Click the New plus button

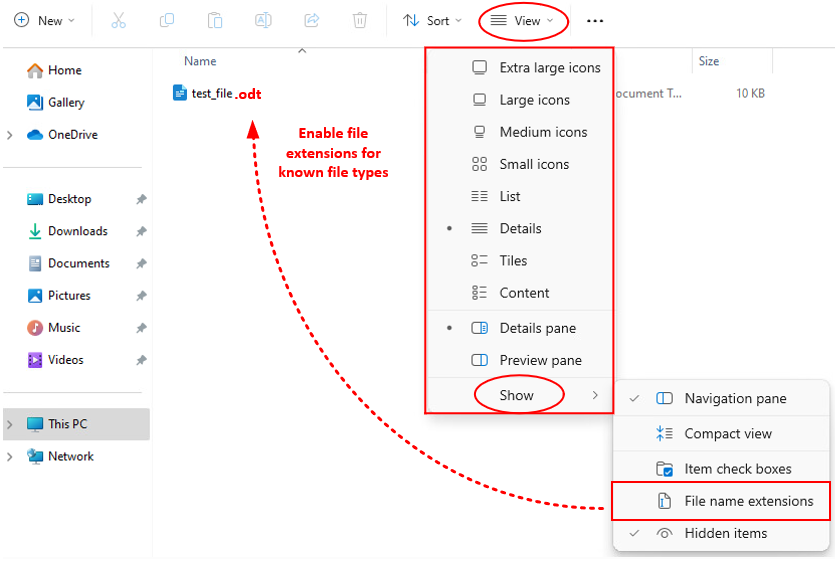coord(44,21)
